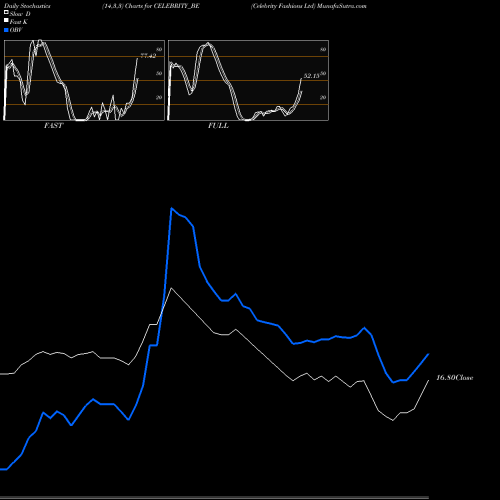Click the 80 axis label in FAST chart
The width and height of the screenshot is (500, 500).
coord(159,50)
